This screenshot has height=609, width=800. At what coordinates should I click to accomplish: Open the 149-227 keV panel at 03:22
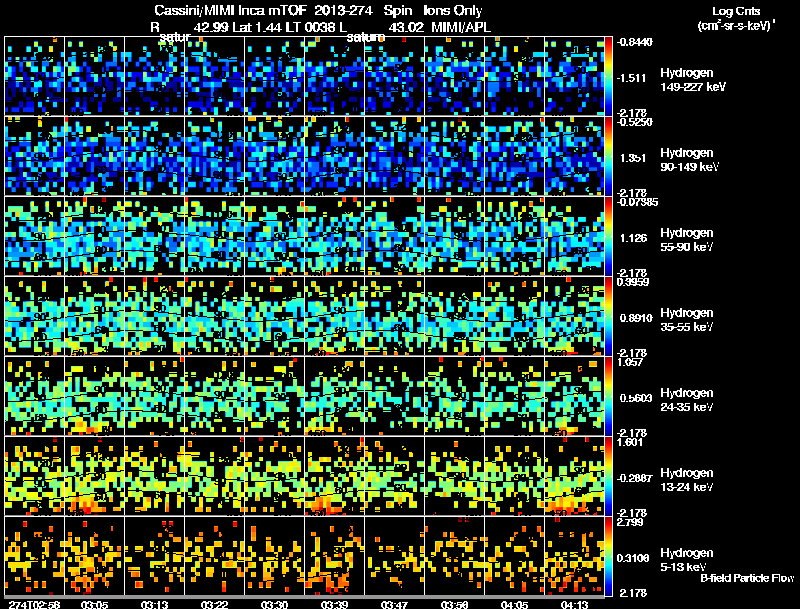214,76
